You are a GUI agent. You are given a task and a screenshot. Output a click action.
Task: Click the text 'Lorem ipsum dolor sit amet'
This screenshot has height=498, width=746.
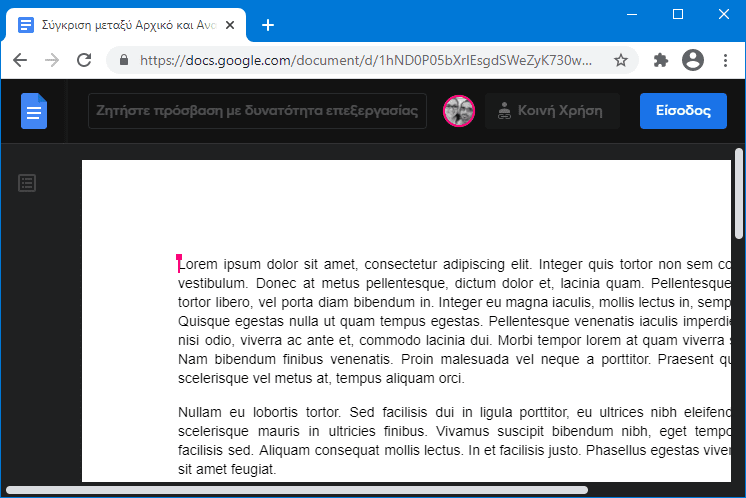[267, 264]
